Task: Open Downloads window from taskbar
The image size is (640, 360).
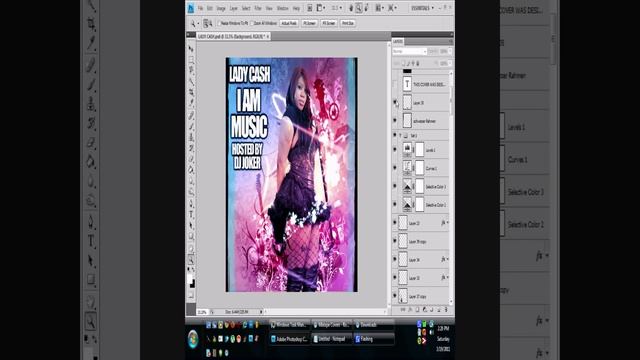Action: point(373,325)
